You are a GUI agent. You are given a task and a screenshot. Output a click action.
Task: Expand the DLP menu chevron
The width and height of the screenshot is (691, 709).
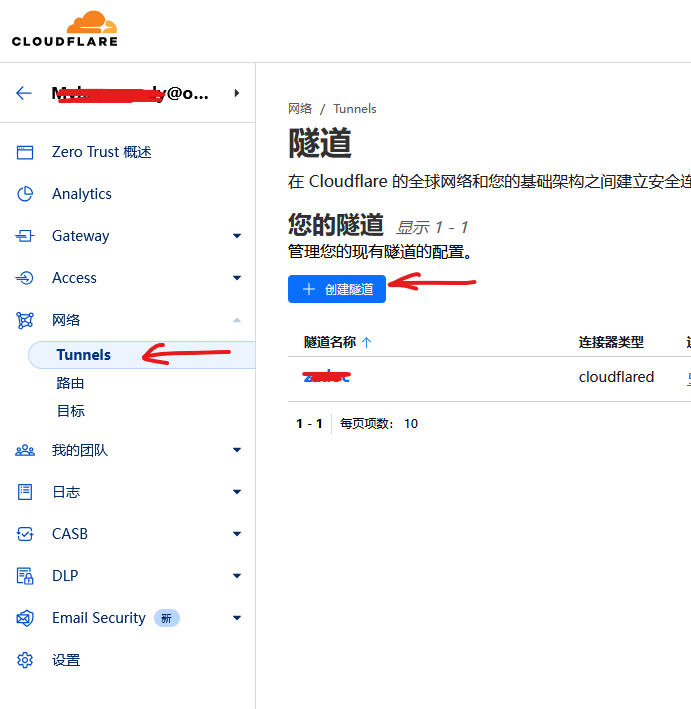tap(237, 576)
